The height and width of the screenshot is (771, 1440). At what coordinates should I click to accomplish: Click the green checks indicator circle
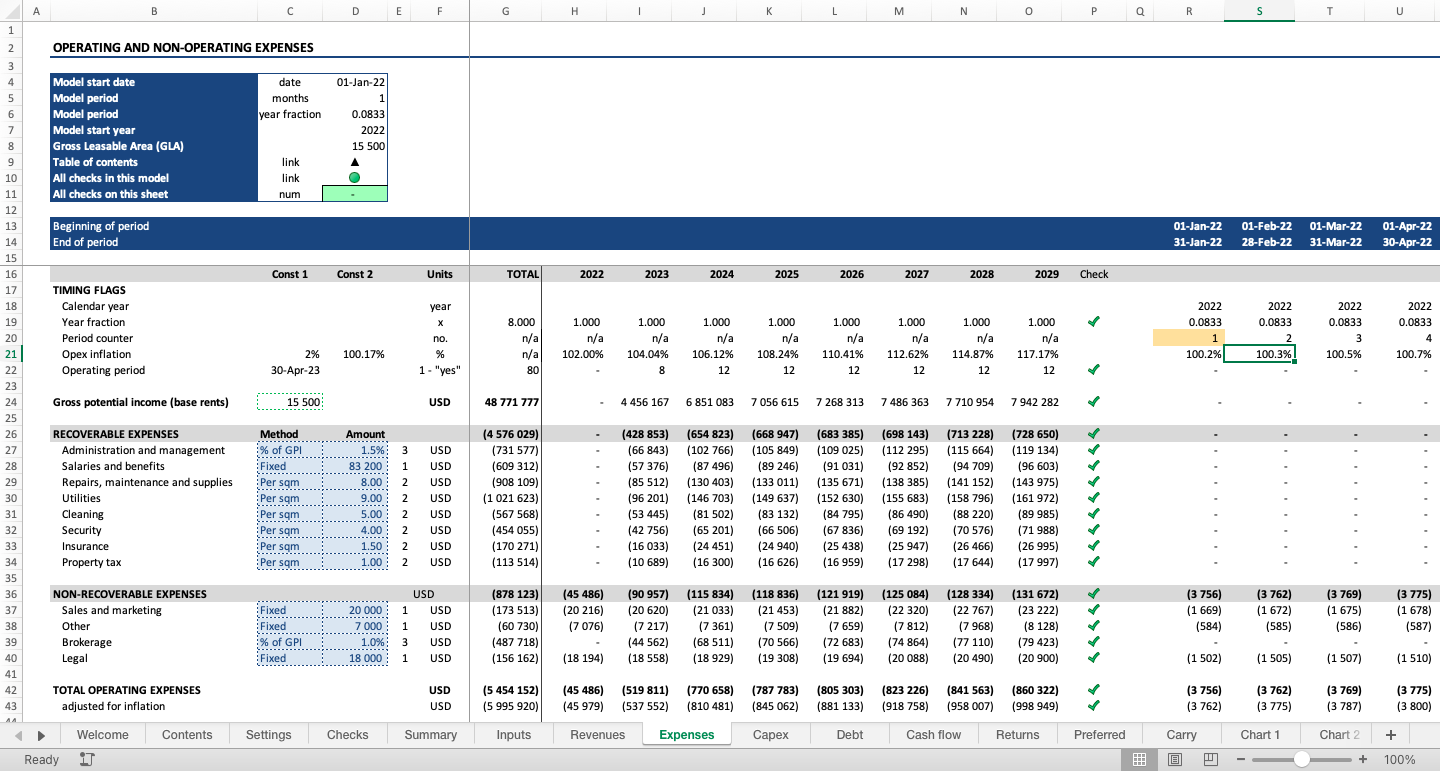[x=355, y=178]
